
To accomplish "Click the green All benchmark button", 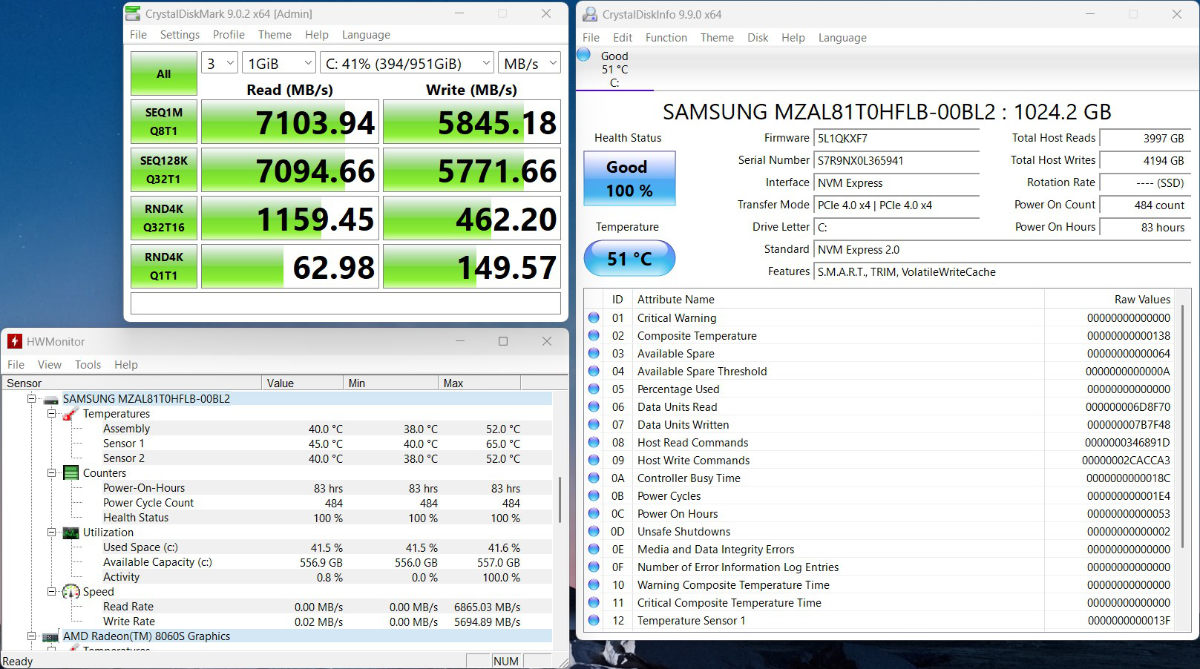I will (164, 73).
